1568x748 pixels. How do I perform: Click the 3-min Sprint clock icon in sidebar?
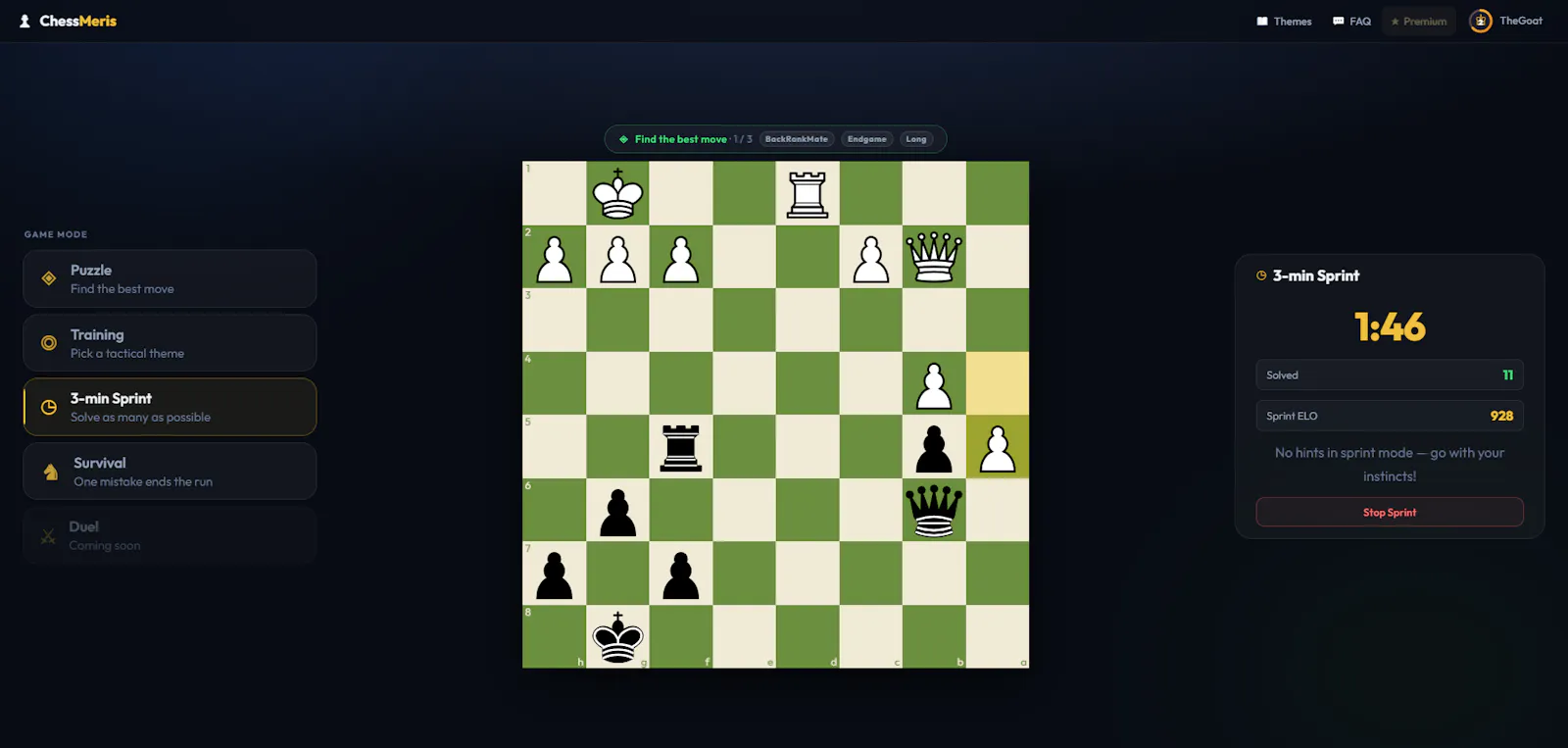point(48,407)
